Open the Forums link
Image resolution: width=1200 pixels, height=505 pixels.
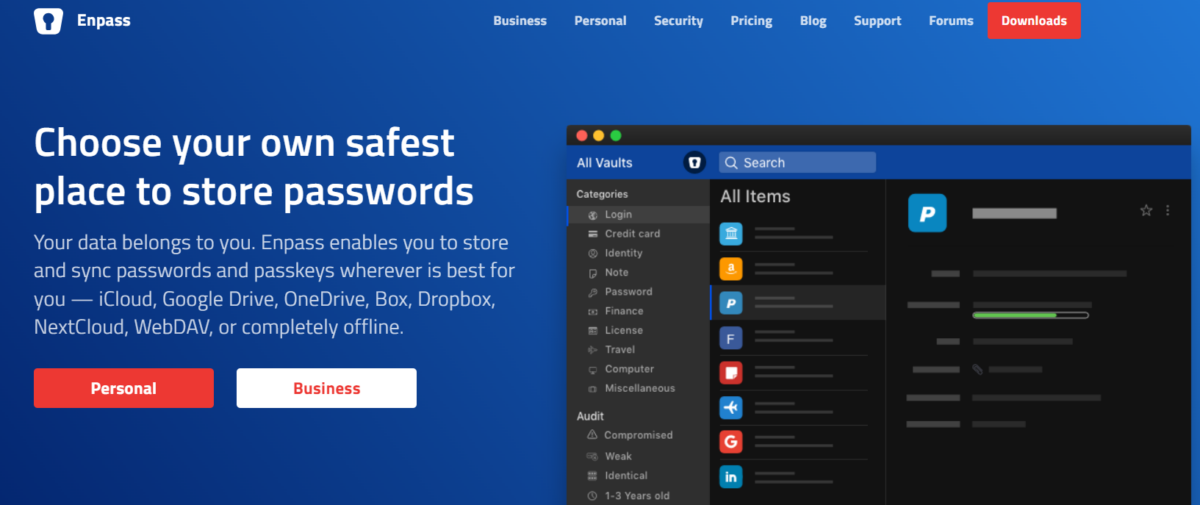tap(951, 20)
